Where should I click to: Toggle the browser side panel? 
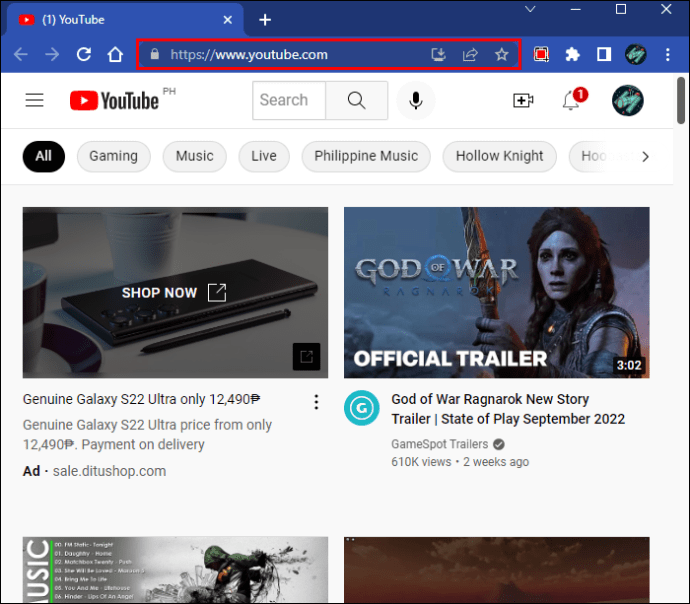point(604,54)
